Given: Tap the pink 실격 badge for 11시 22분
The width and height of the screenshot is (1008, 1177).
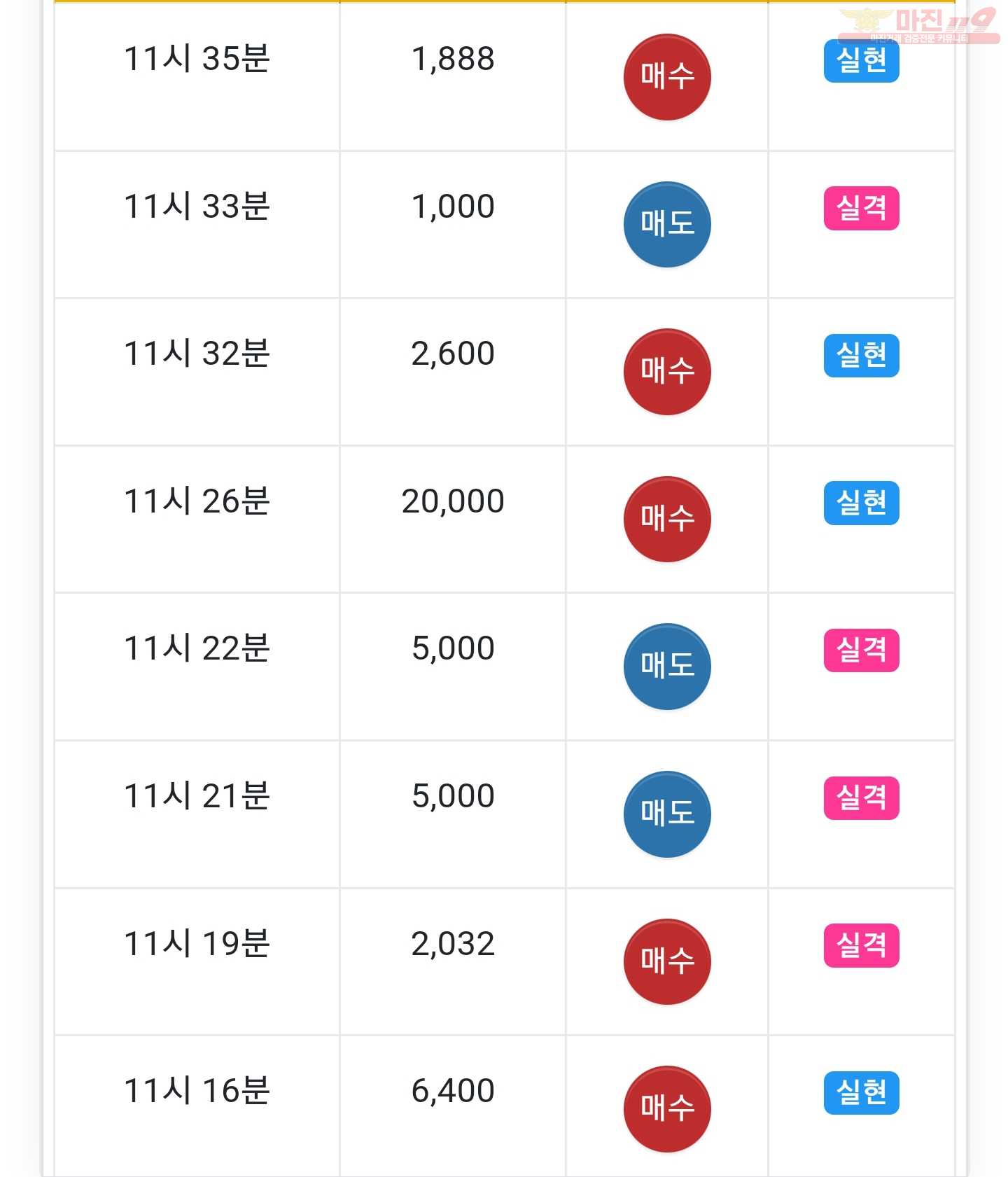Looking at the screenshot, I should [861, 650].
